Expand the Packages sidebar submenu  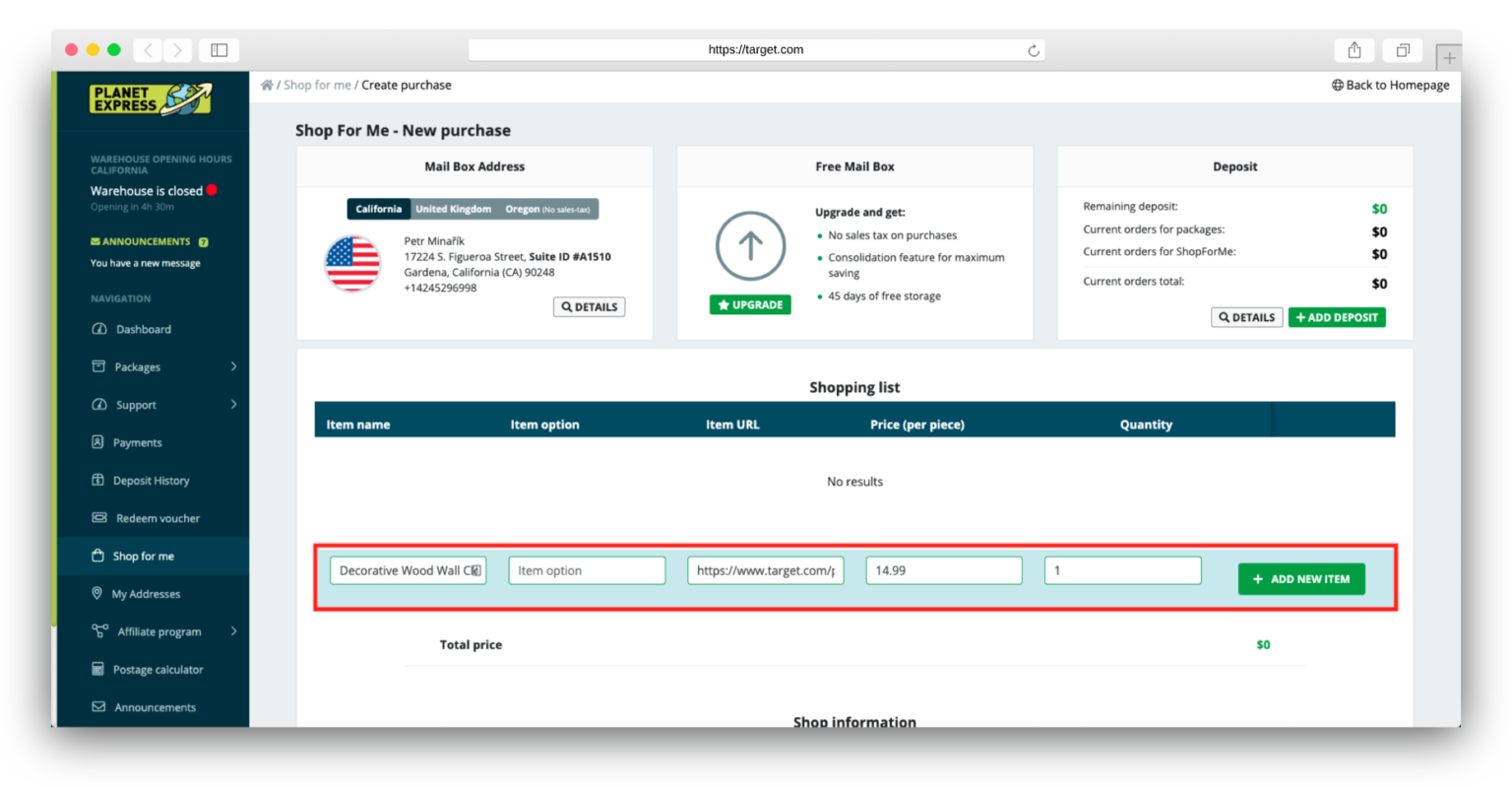233,366
